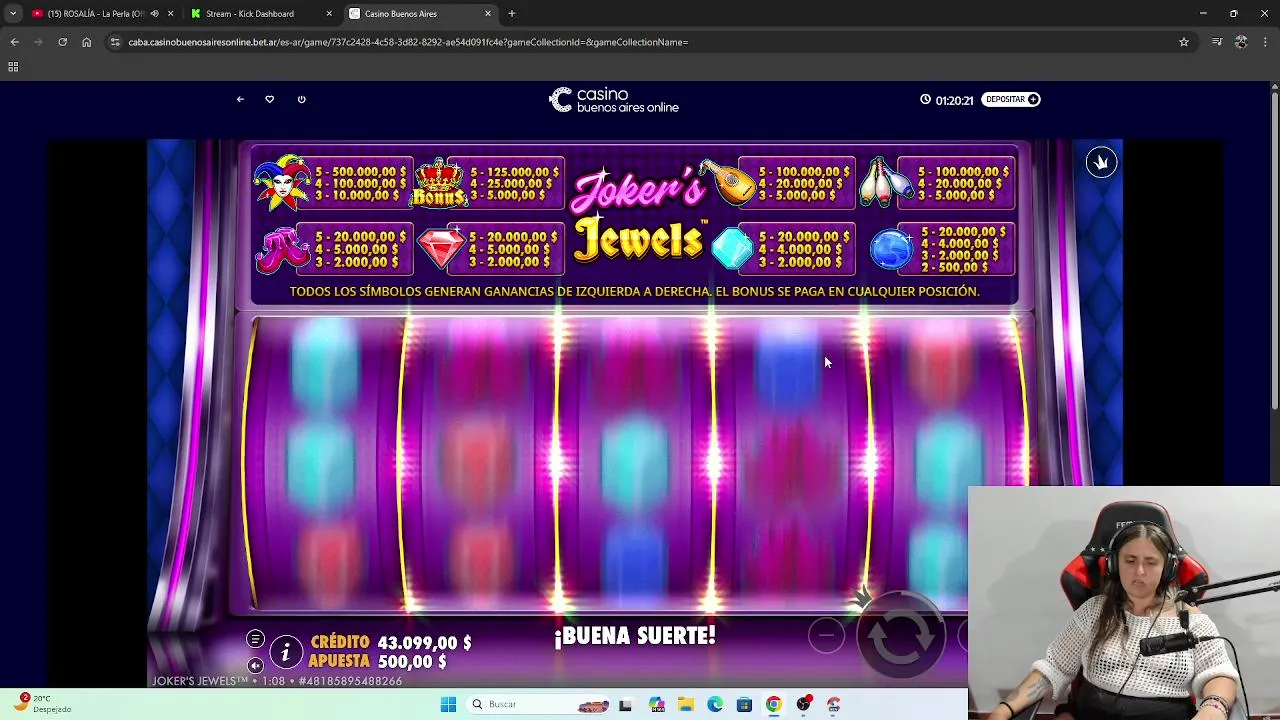This screenshot has height=720, width=1280.
Task: Mute the ROSALÍA tab audio icon
Action: [x=154, y=14]
